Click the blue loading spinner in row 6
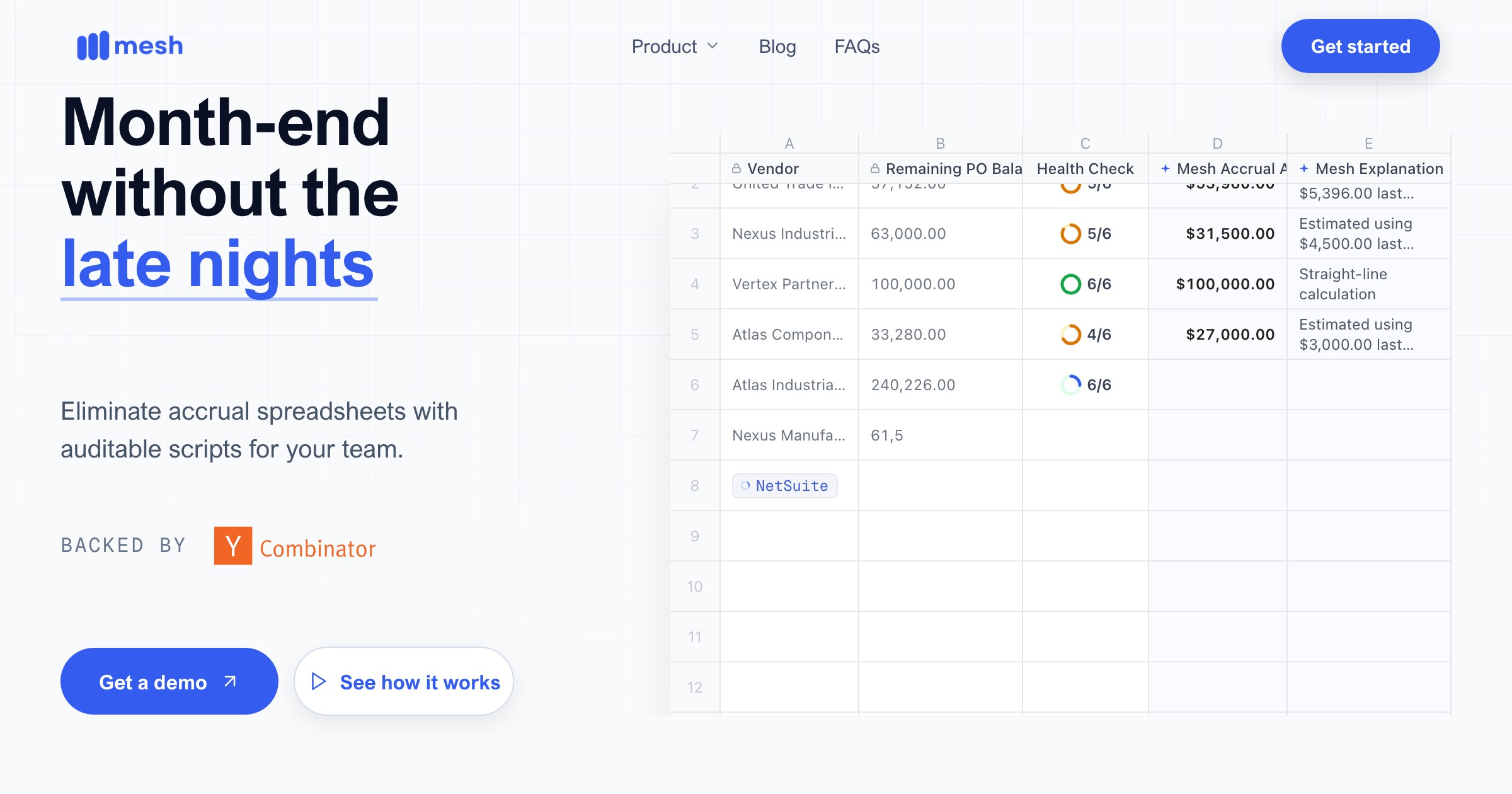The image size is (1512, 794). click(x=1070, y=385)
